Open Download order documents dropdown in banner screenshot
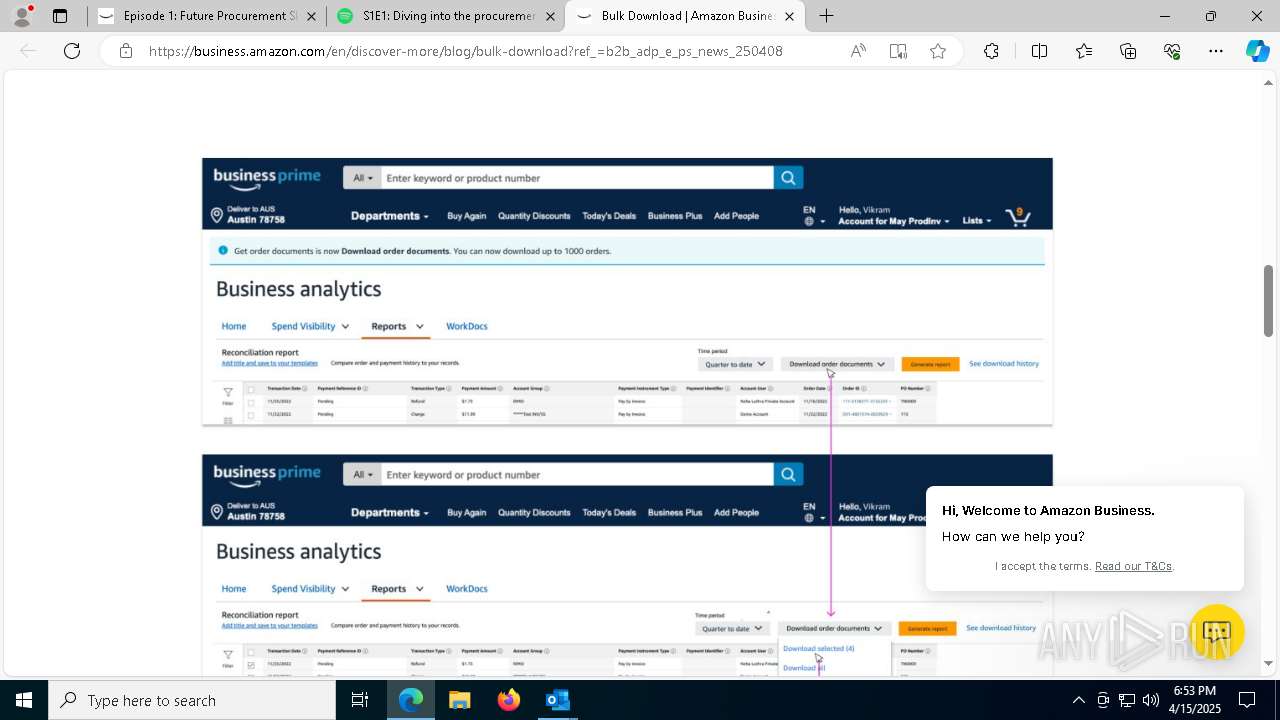This screenshot has height=720, width=1280. pos(836,365)
